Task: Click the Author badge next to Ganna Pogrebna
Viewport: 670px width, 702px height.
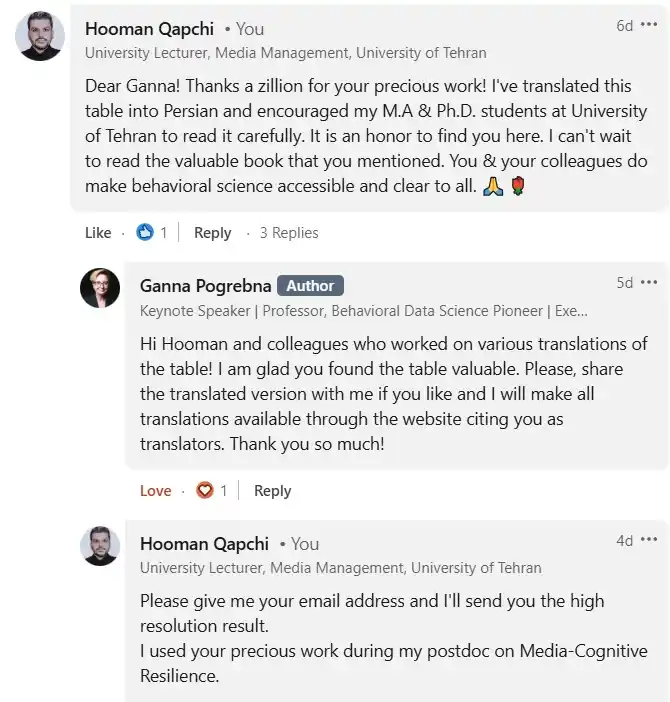Action: (310, 286)
